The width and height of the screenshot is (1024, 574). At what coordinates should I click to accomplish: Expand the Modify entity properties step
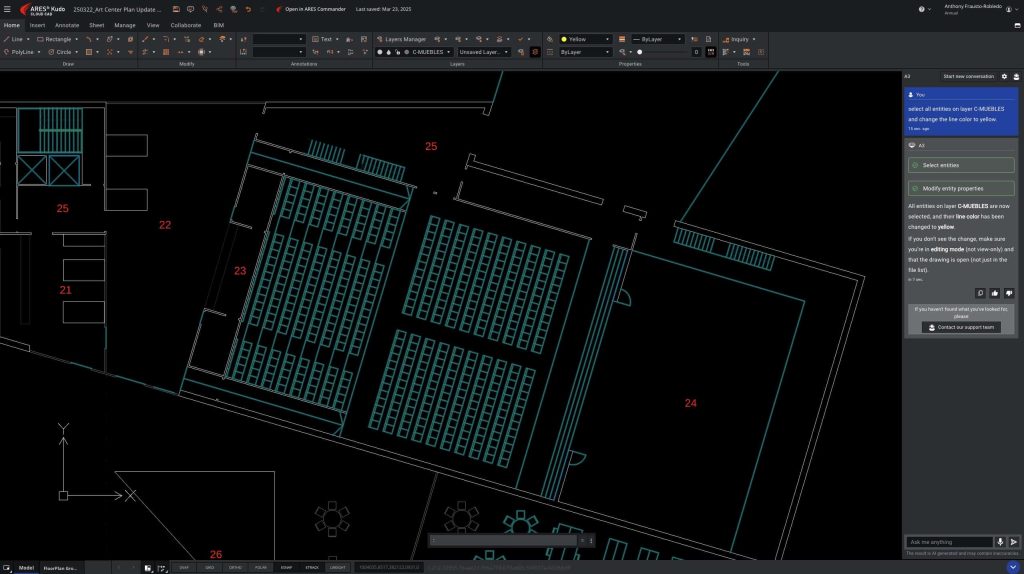(961, 188)
